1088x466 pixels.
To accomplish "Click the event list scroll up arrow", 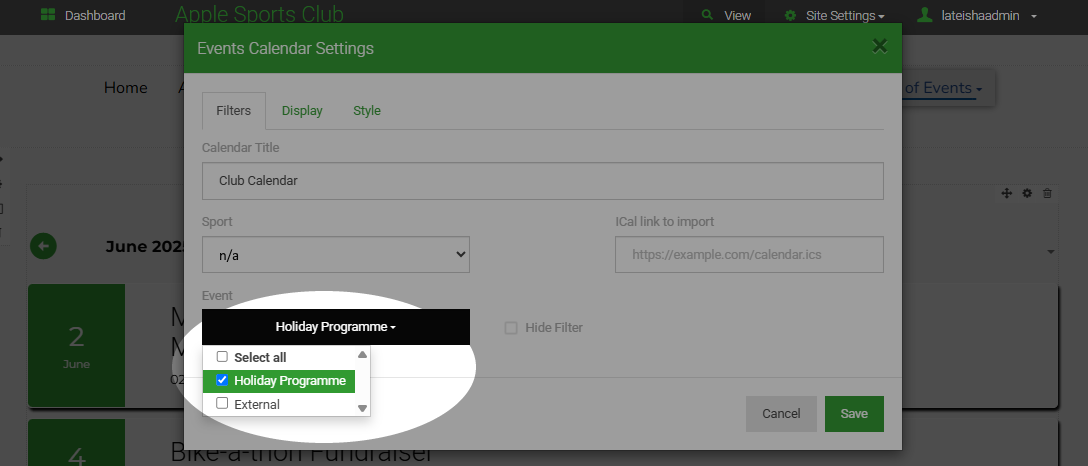I will pos(362,354).
